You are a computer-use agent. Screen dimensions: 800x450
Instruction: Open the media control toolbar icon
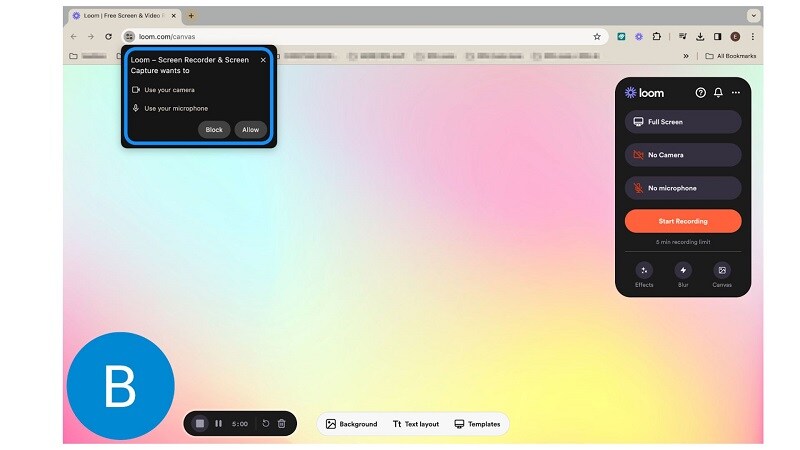coord(683,37)
